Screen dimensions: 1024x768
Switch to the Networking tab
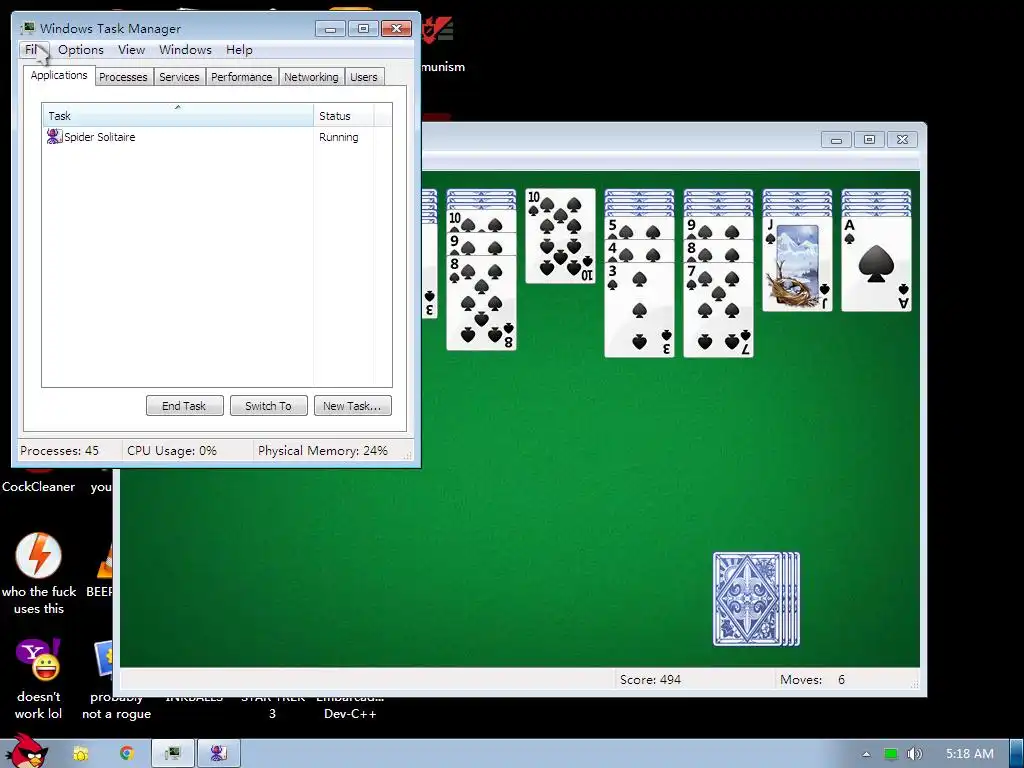[311, 77]
